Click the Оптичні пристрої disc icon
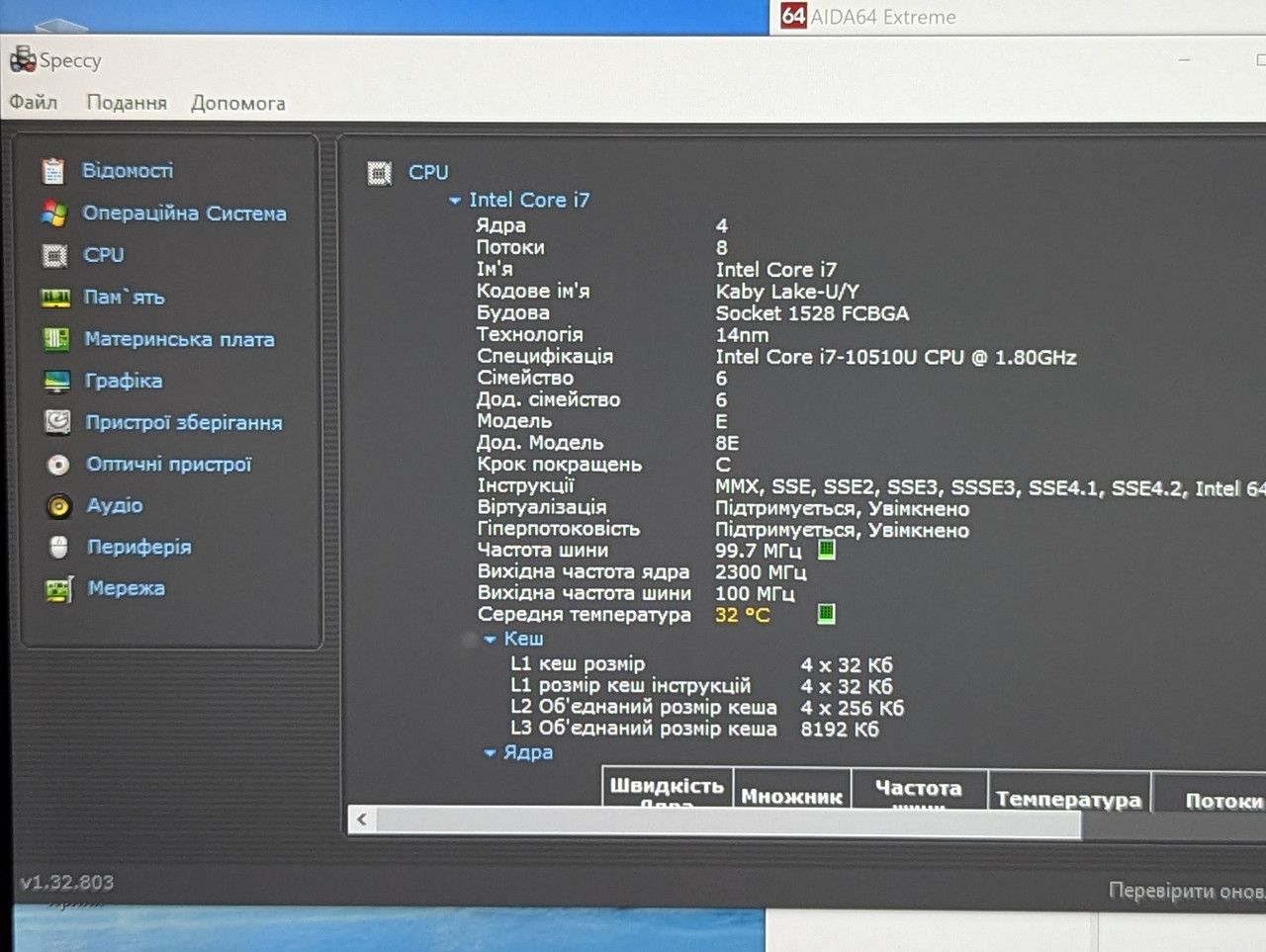The image size is (1266, 952). coord(58,465)
